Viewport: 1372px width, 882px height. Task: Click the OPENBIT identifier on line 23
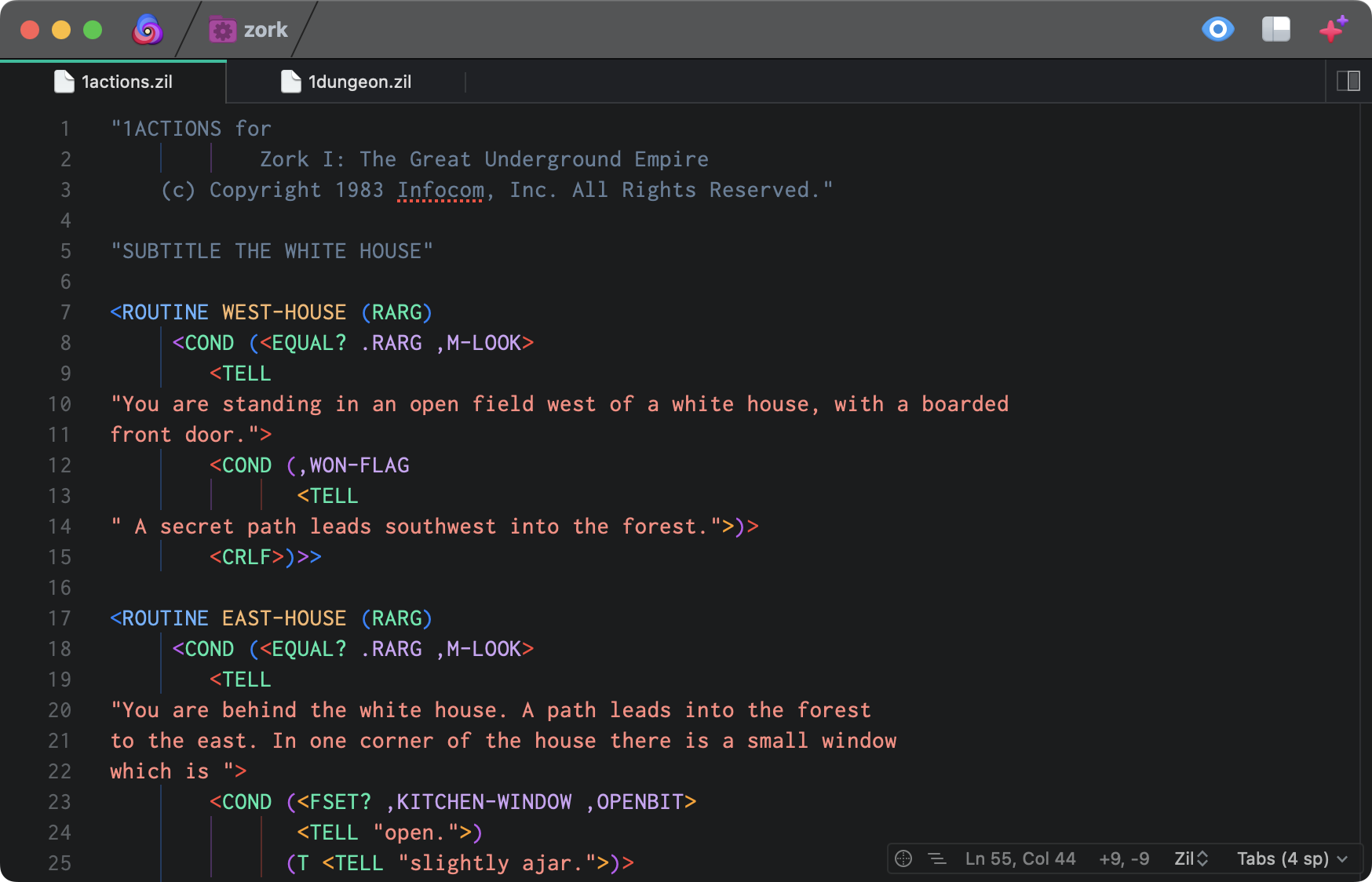tap(640, 802)
